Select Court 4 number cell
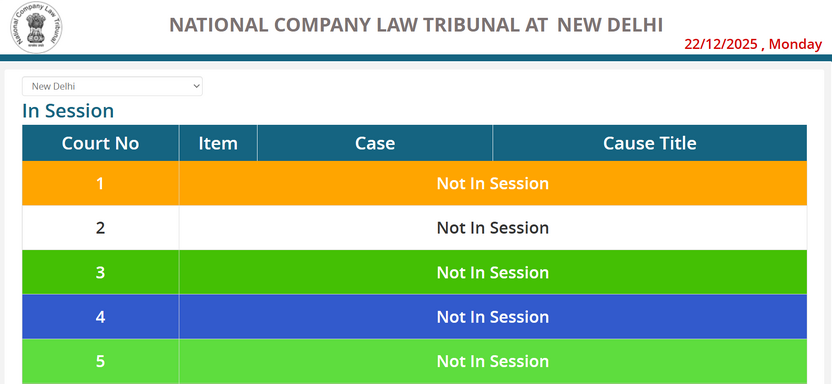Screen dimensions: 832x384 (x=100, y=317)
